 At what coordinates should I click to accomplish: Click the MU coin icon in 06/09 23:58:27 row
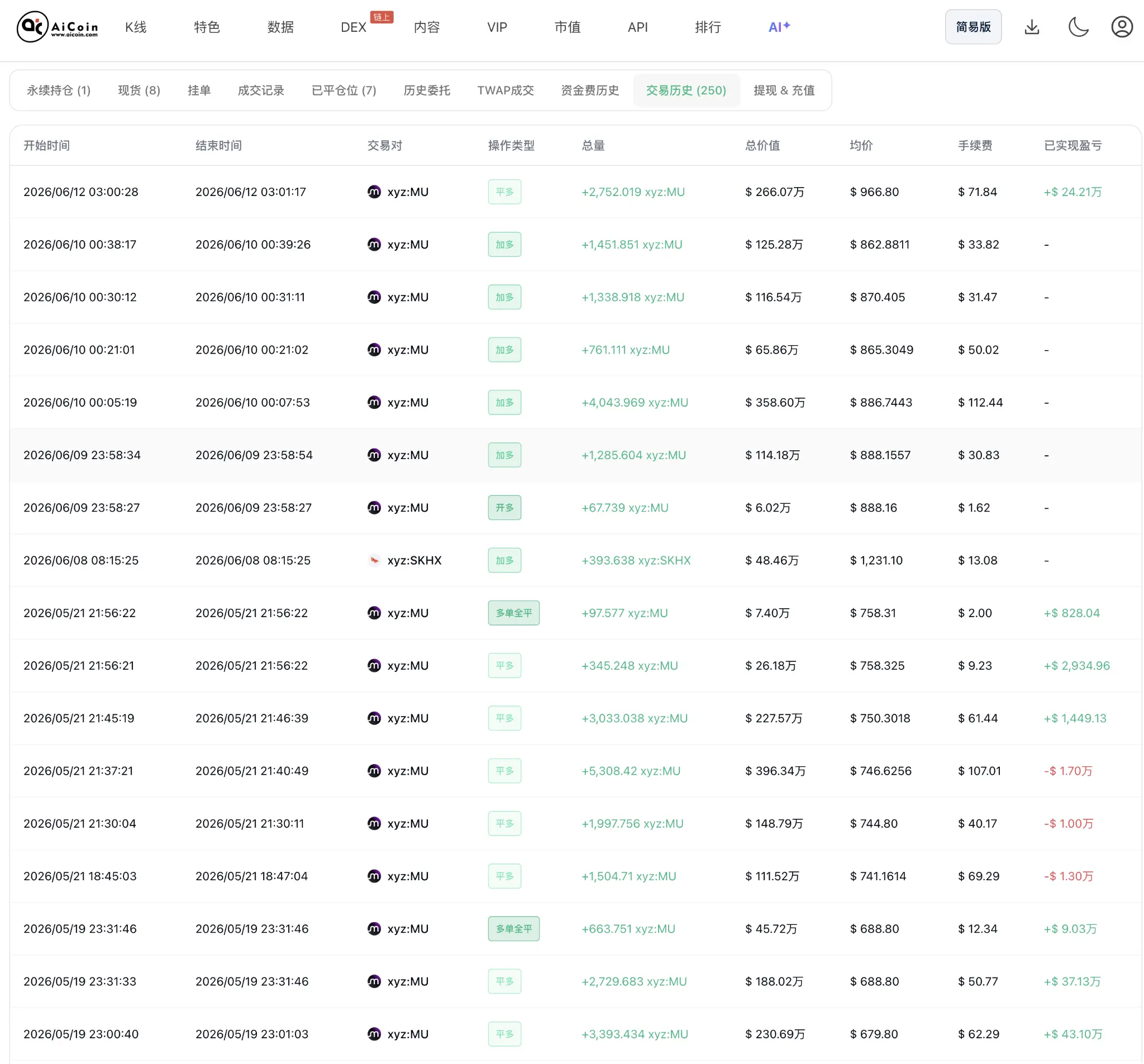click(x=374, y=508)
